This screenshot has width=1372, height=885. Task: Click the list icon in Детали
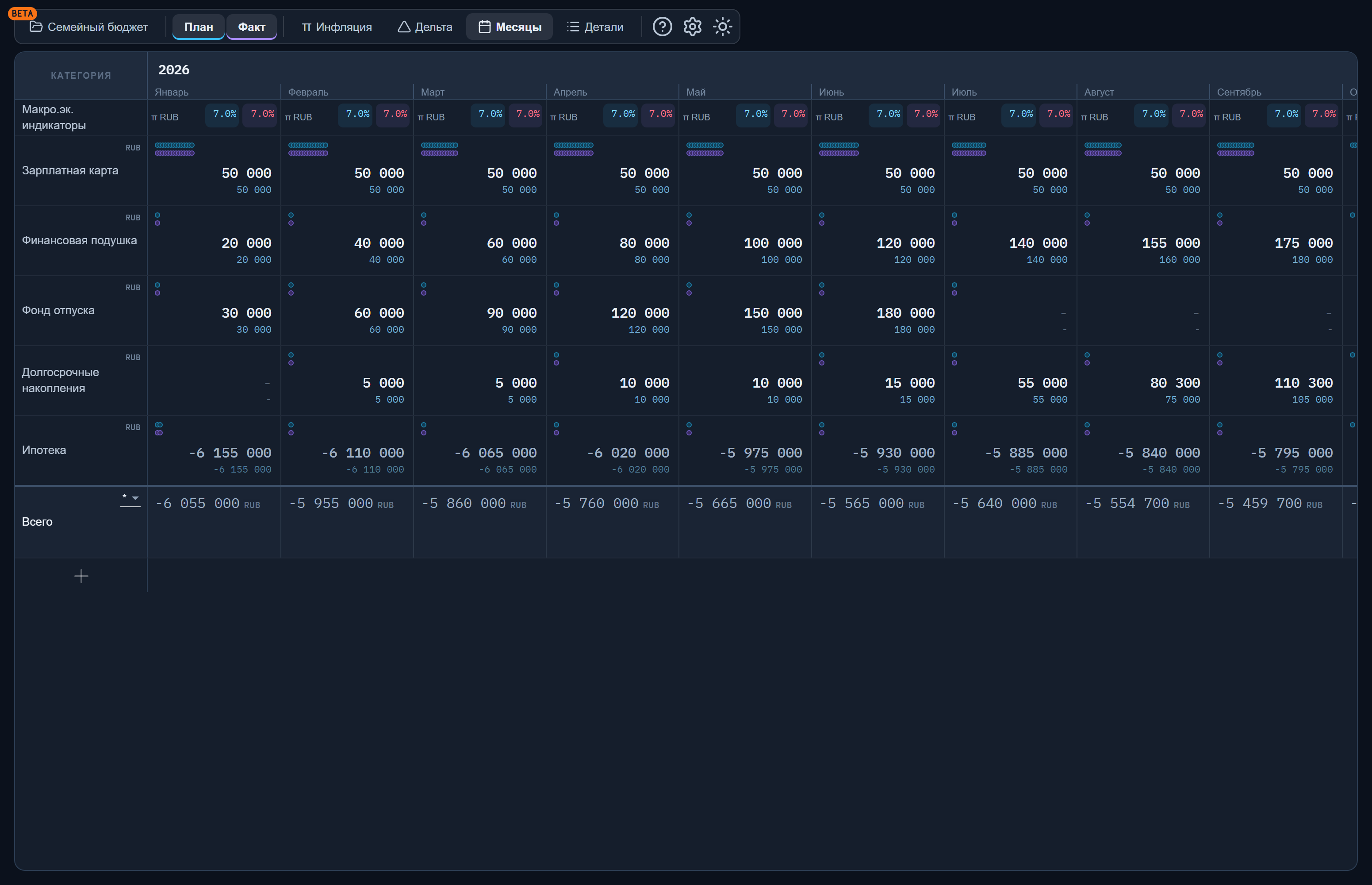pyautogui.click(x=573, y=27)
